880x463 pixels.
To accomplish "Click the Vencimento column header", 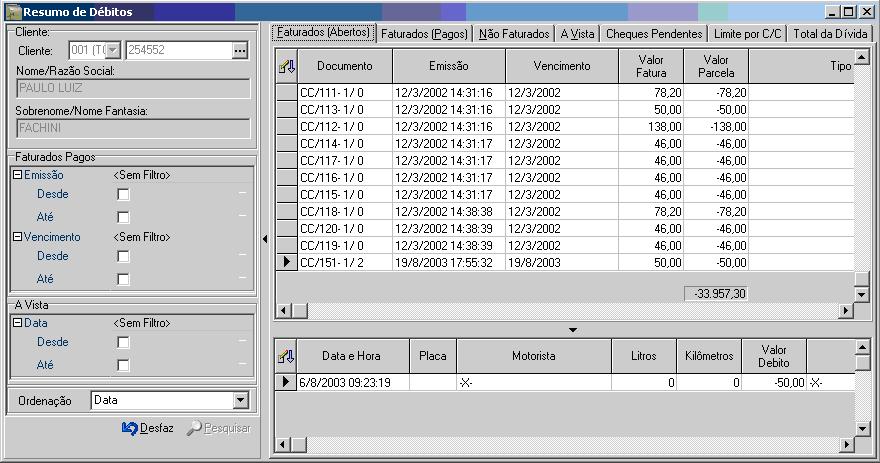I will pyautogui.click(x=561, y=66).
